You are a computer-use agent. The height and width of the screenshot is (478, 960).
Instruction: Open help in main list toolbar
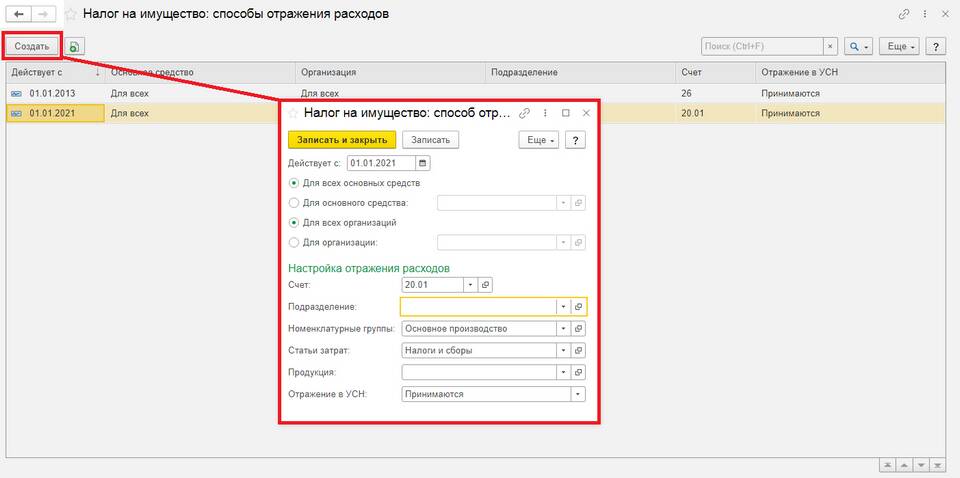click(936, 47)
